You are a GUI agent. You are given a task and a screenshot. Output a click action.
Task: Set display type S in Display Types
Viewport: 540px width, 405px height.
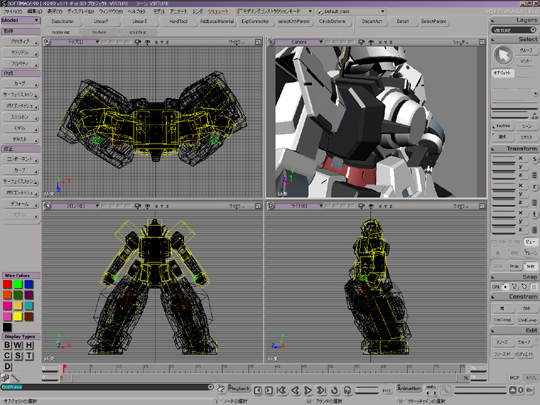click(18, 356)
